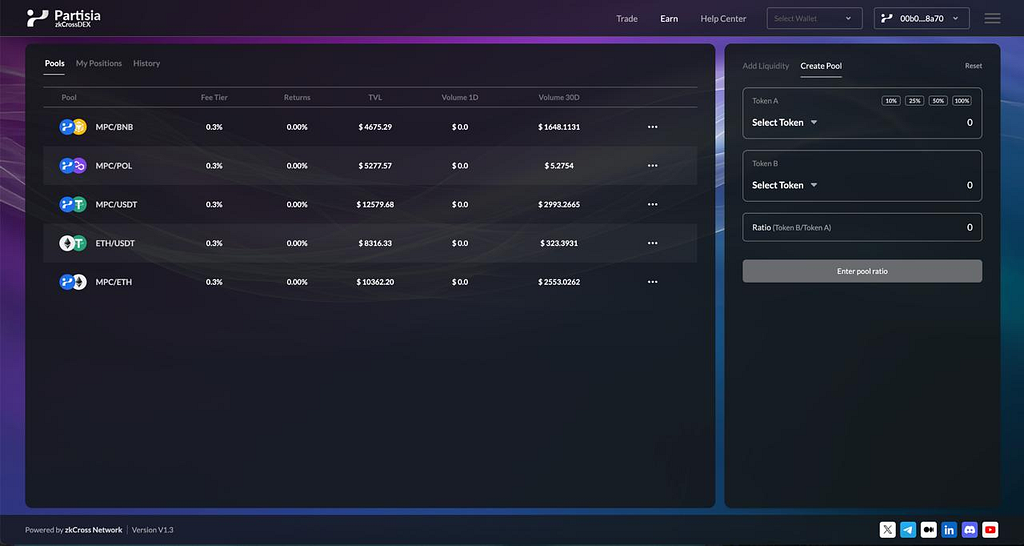The width and height of the screenshot is (1024, 546).
Task: Set Token A amount to 100%
Action: coord(961,101)
